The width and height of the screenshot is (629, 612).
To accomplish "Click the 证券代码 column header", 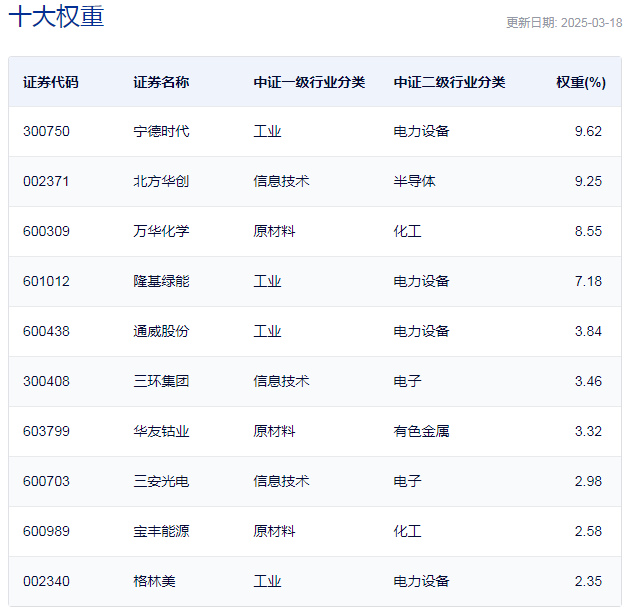I will [50, 82].
